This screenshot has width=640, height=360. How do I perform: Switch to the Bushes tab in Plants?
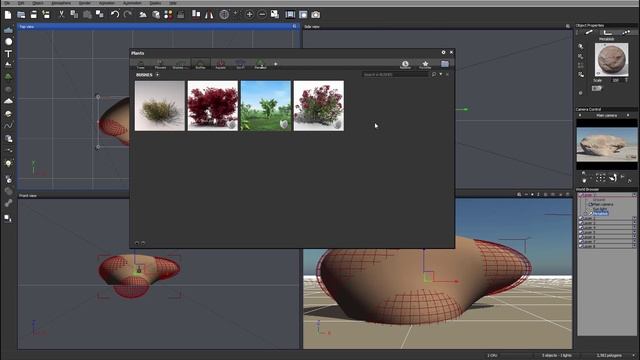pos(200,64)
